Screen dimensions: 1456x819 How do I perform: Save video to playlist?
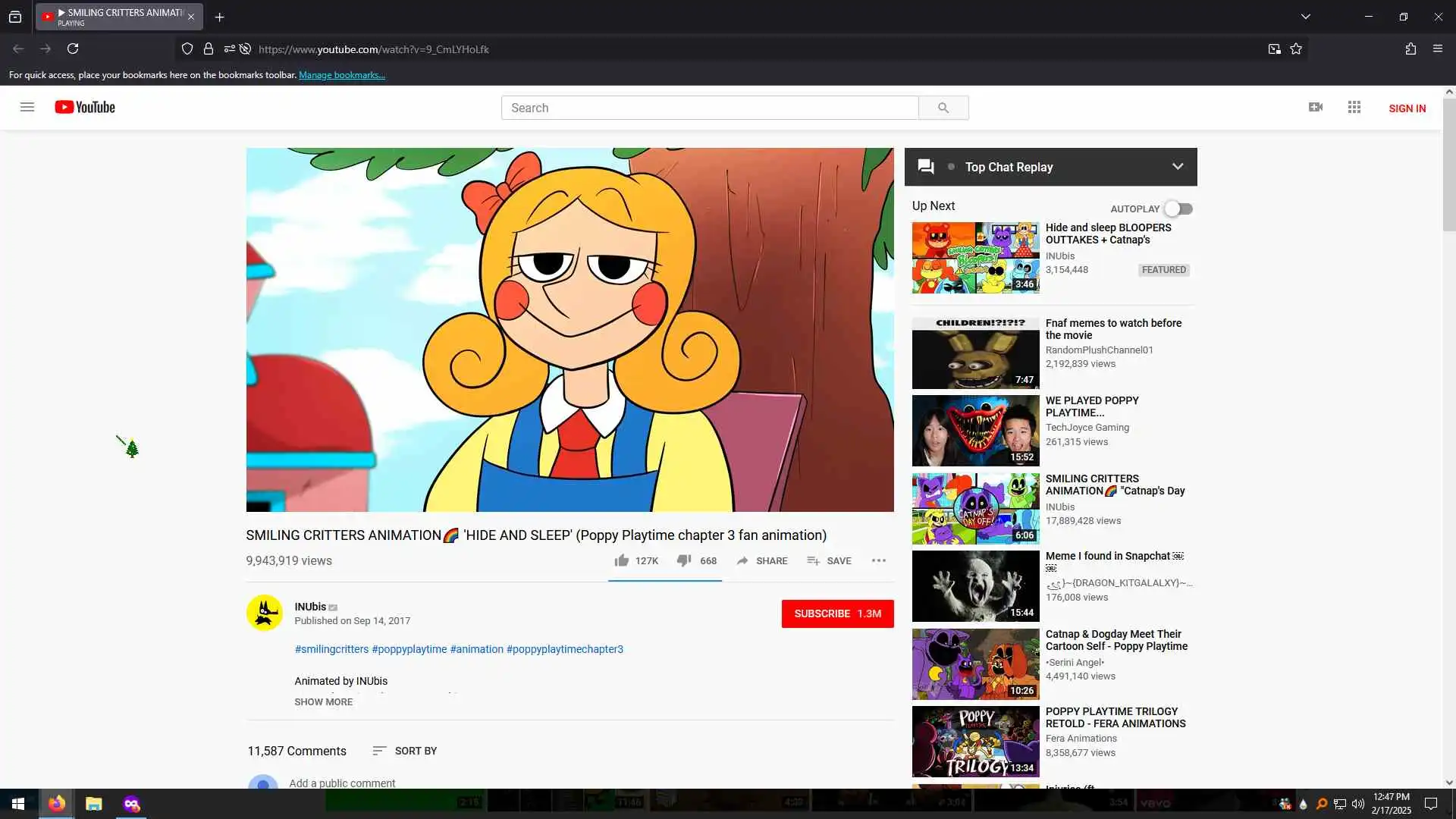829,560
